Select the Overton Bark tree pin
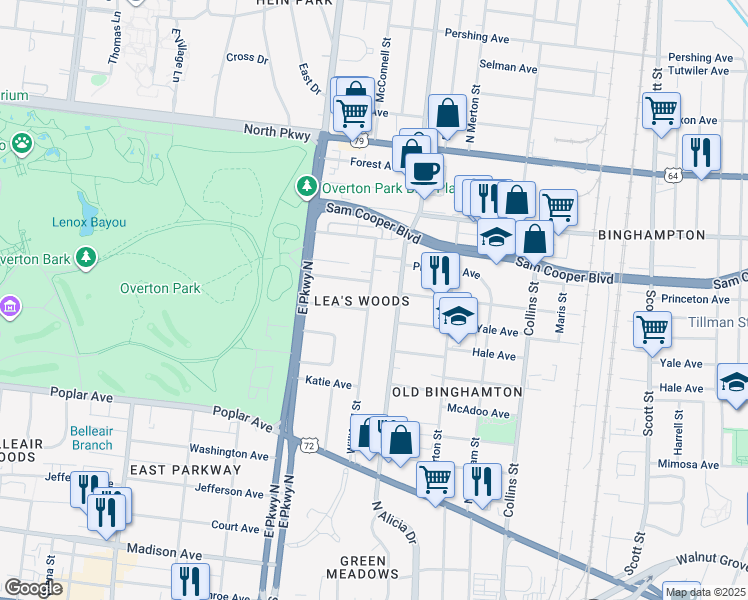 86,258
